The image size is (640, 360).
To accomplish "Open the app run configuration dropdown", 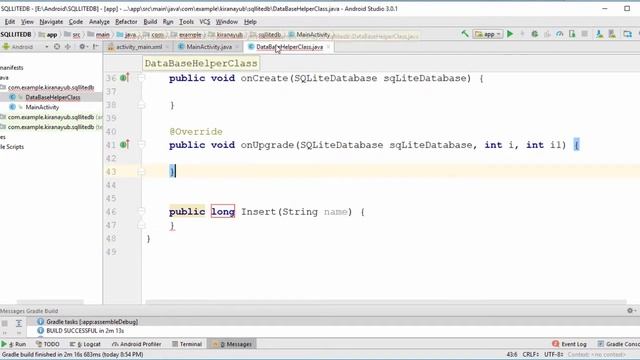I will (x=487, y=34).
